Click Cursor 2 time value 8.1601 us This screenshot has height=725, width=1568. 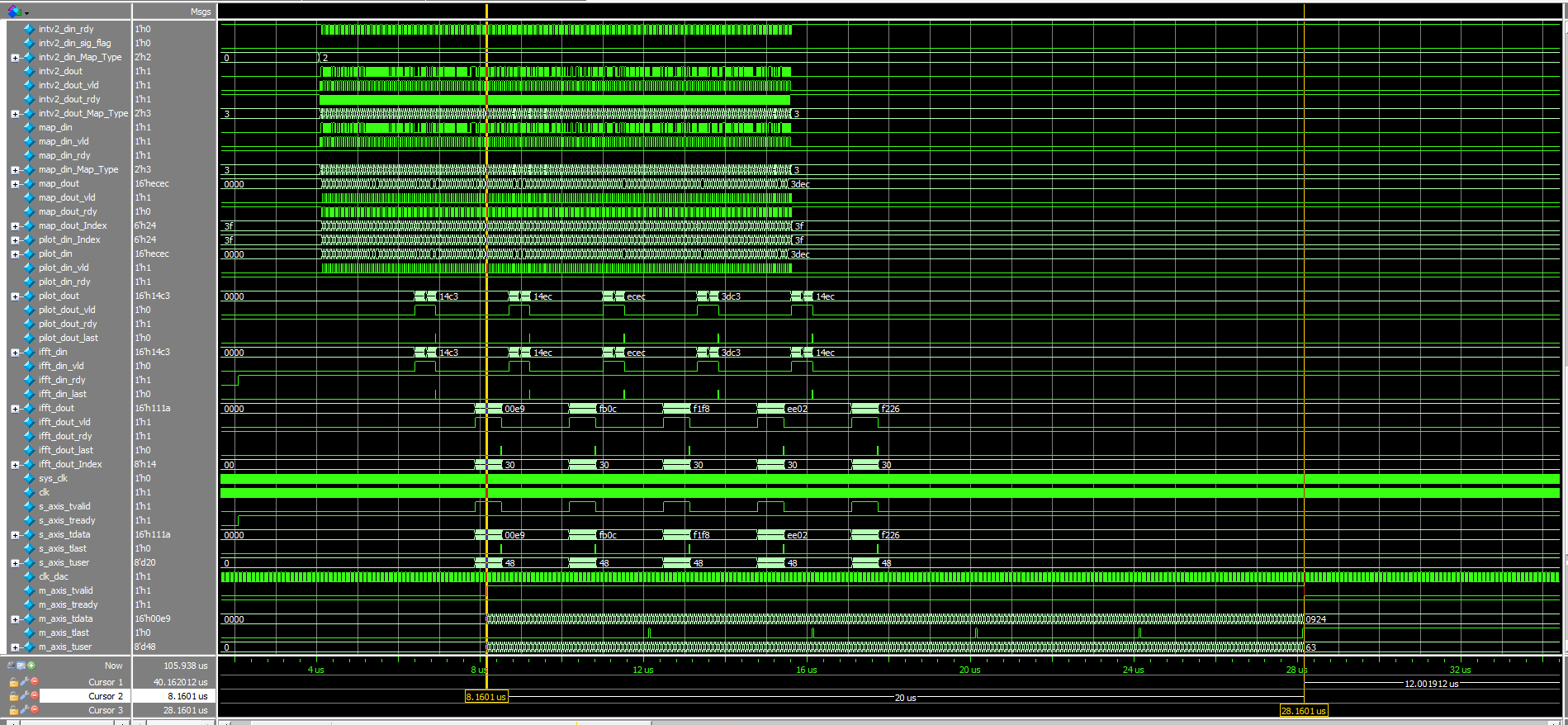187,696
